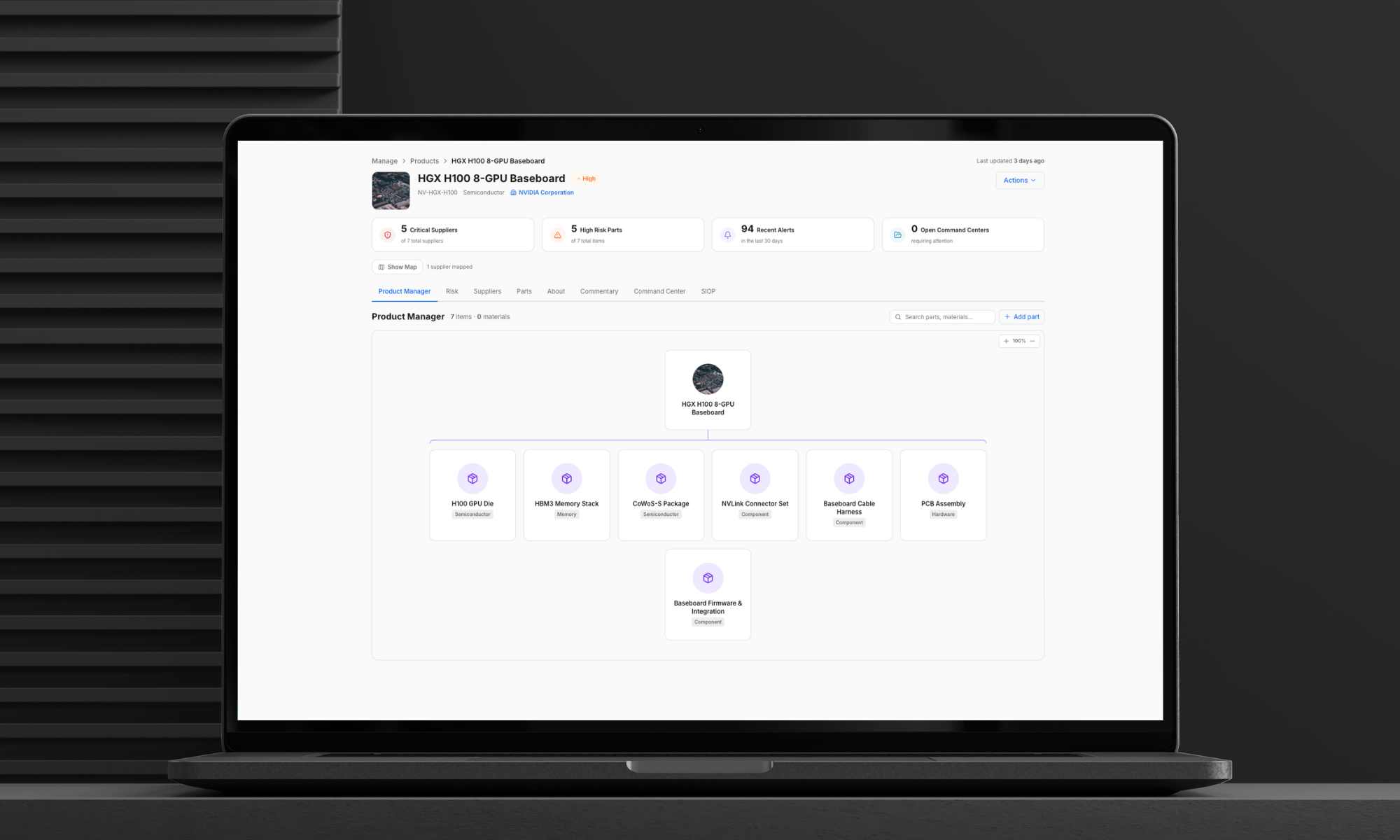Click the '1 supplier mapped' text
The width and height of the screenshot is (1400, 840).
(449, 267)
